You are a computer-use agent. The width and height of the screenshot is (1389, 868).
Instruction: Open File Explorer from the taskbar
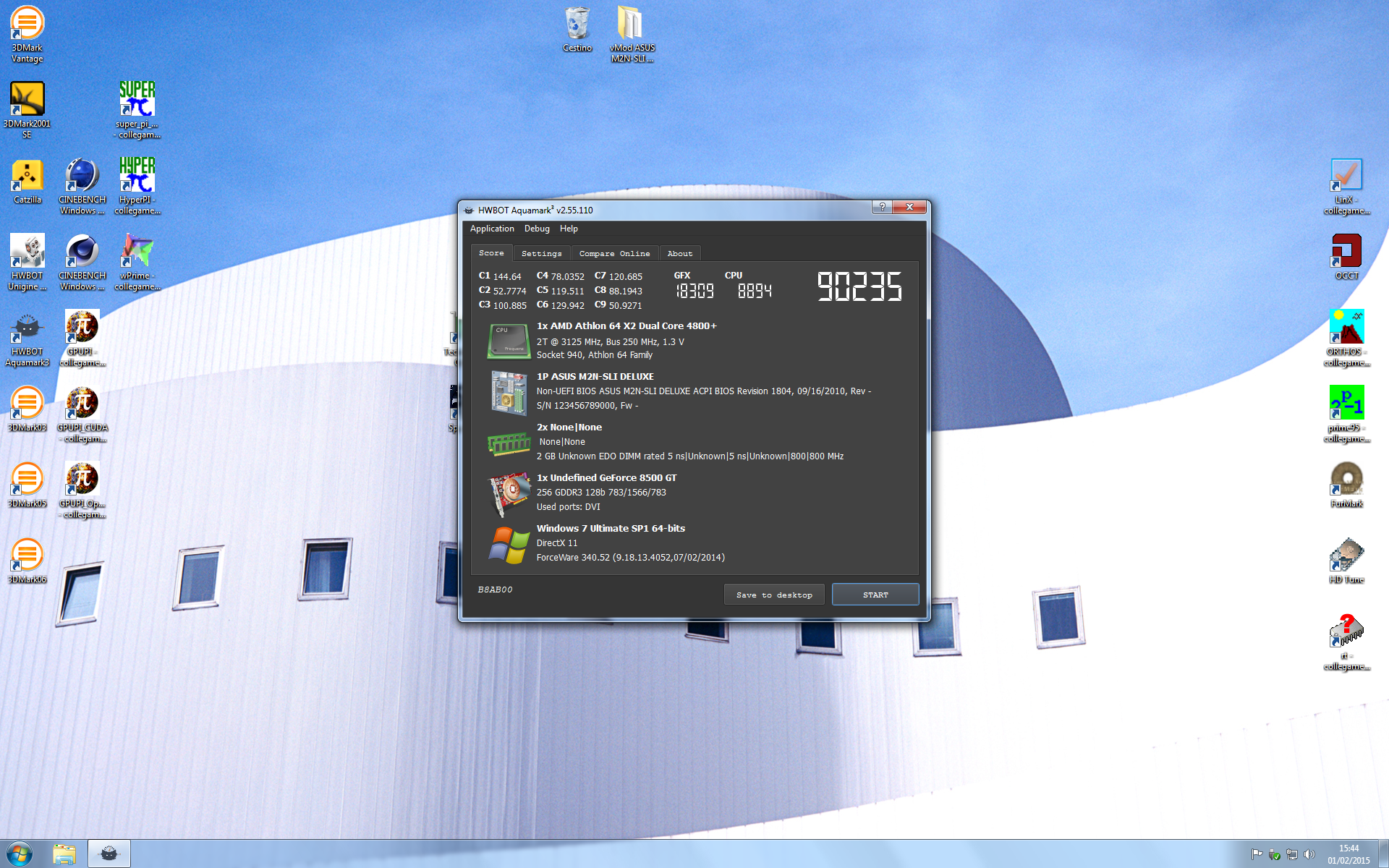[x=64, y=854]
